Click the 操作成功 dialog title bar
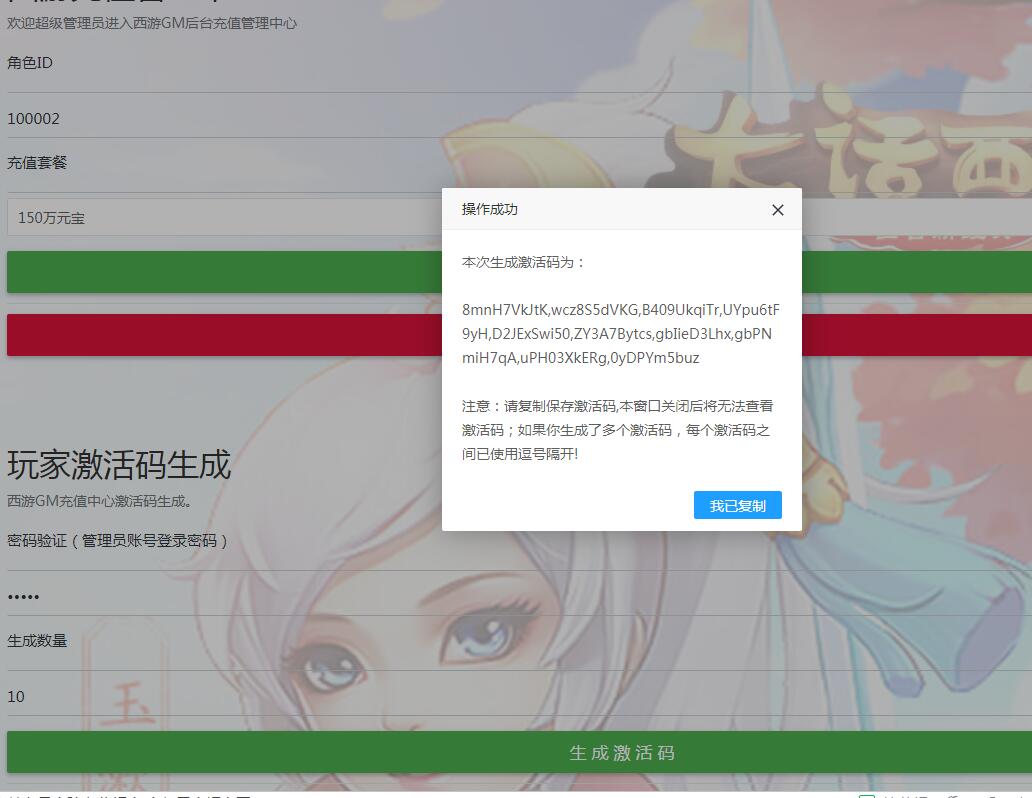Image resolution: width=1032 pixels, height=798 pixels. [600, 210]
